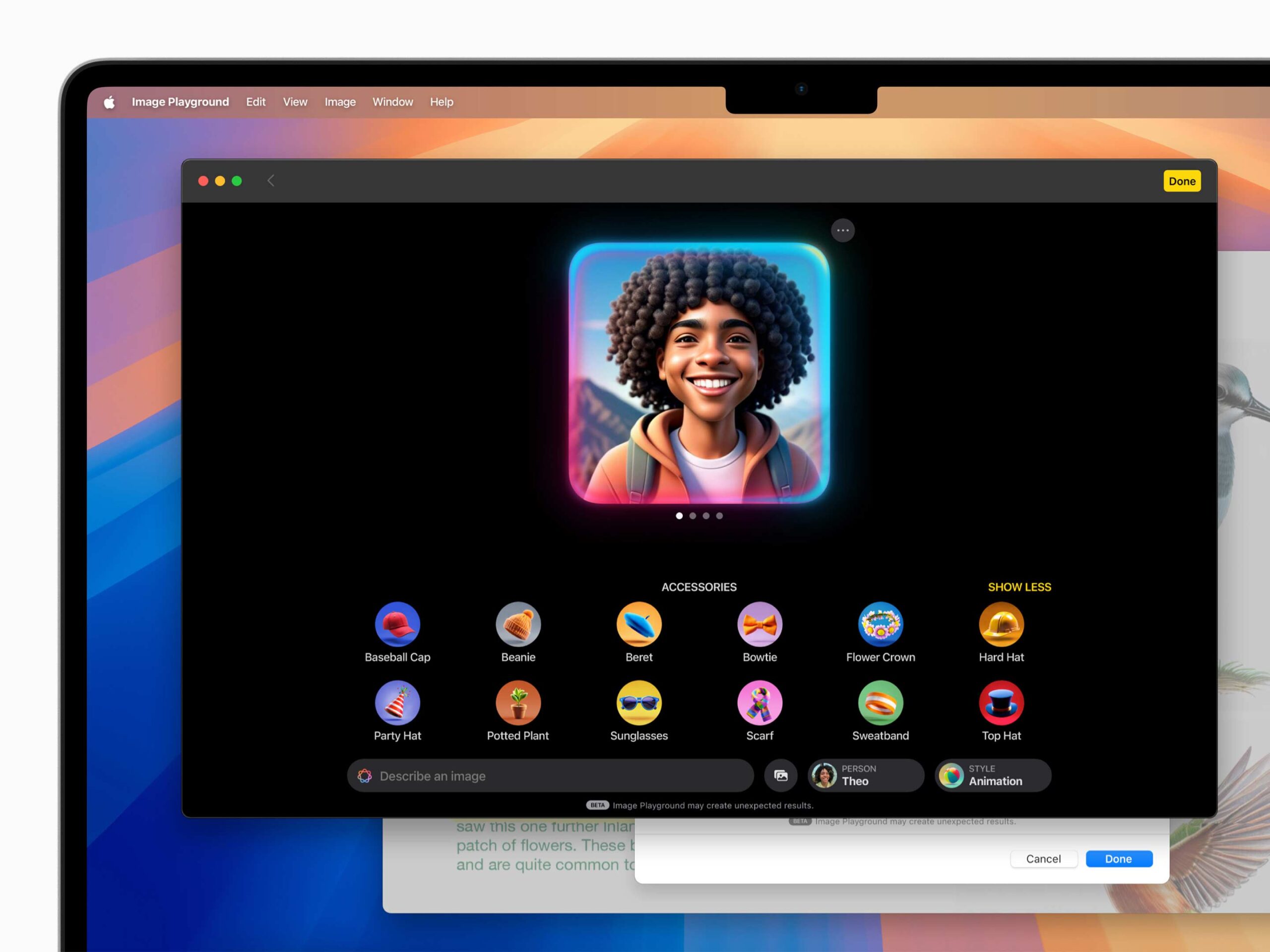The image size is (1270, 952).
Task: Click the green zoom window button
Action: click(237, 181)
